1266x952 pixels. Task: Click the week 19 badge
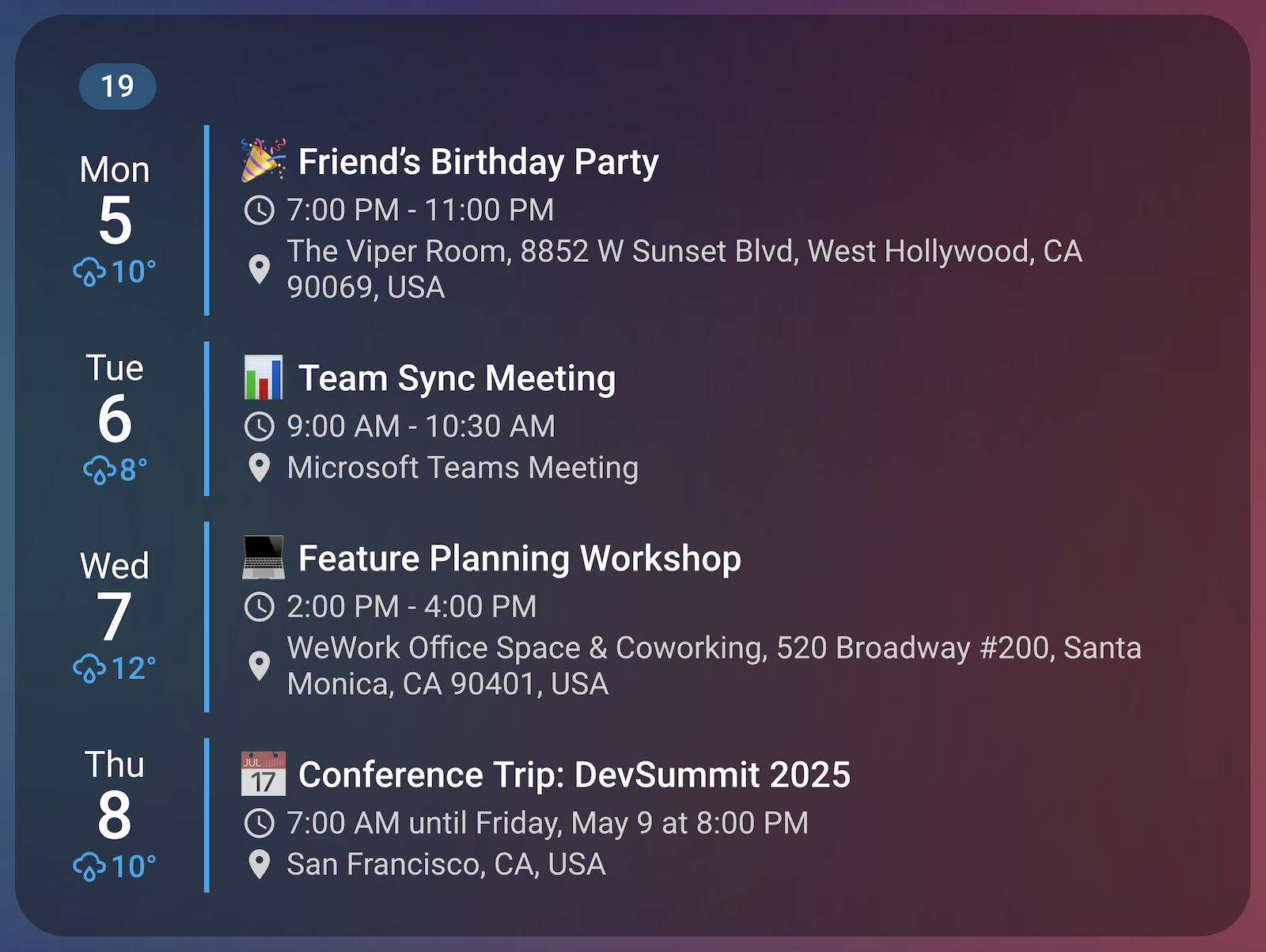(117, 86)
